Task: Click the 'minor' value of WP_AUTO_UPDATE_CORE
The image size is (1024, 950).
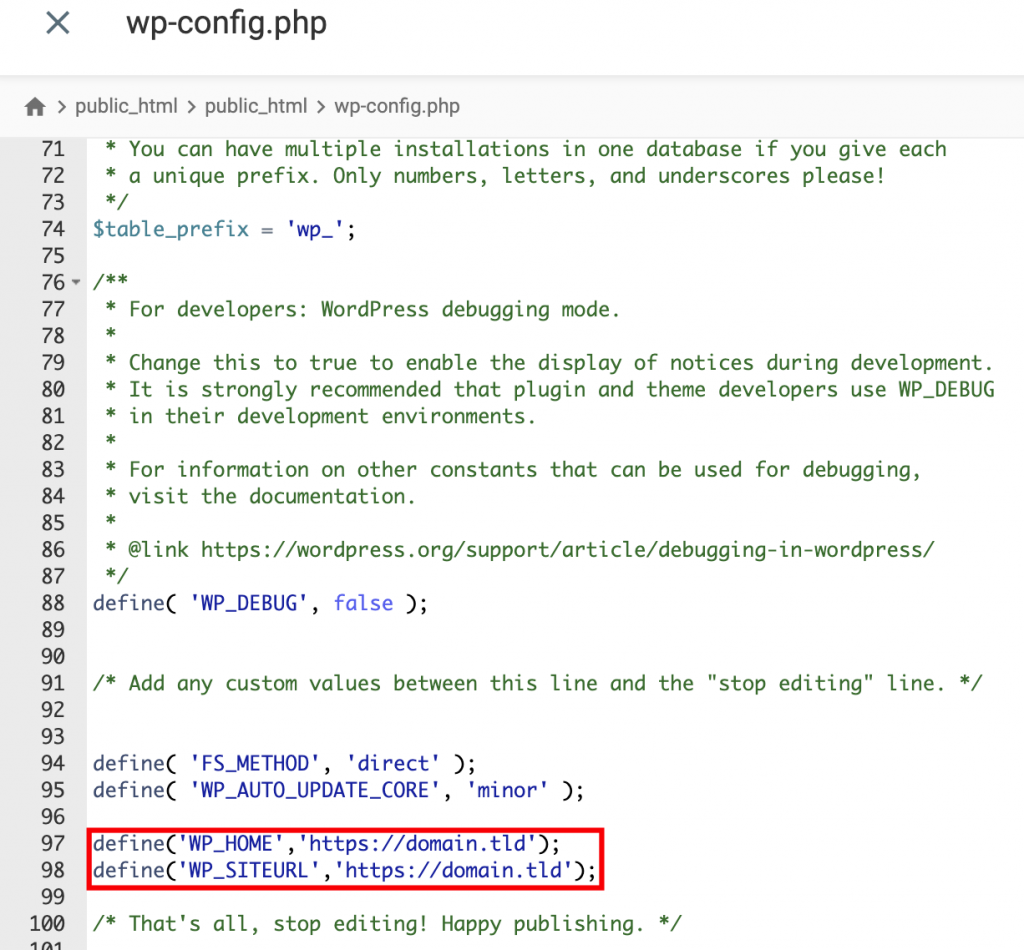Action: pos(507,790)
